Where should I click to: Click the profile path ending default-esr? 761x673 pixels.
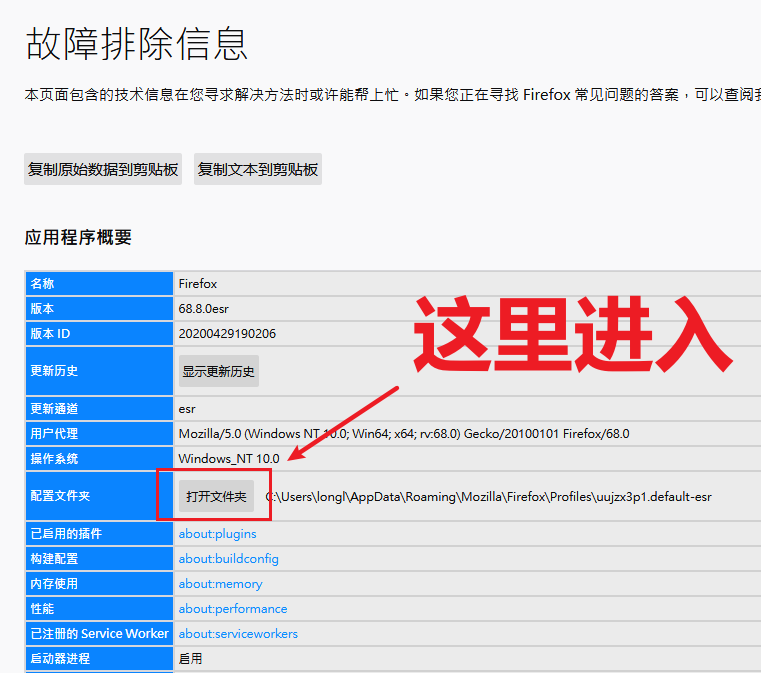488,497
